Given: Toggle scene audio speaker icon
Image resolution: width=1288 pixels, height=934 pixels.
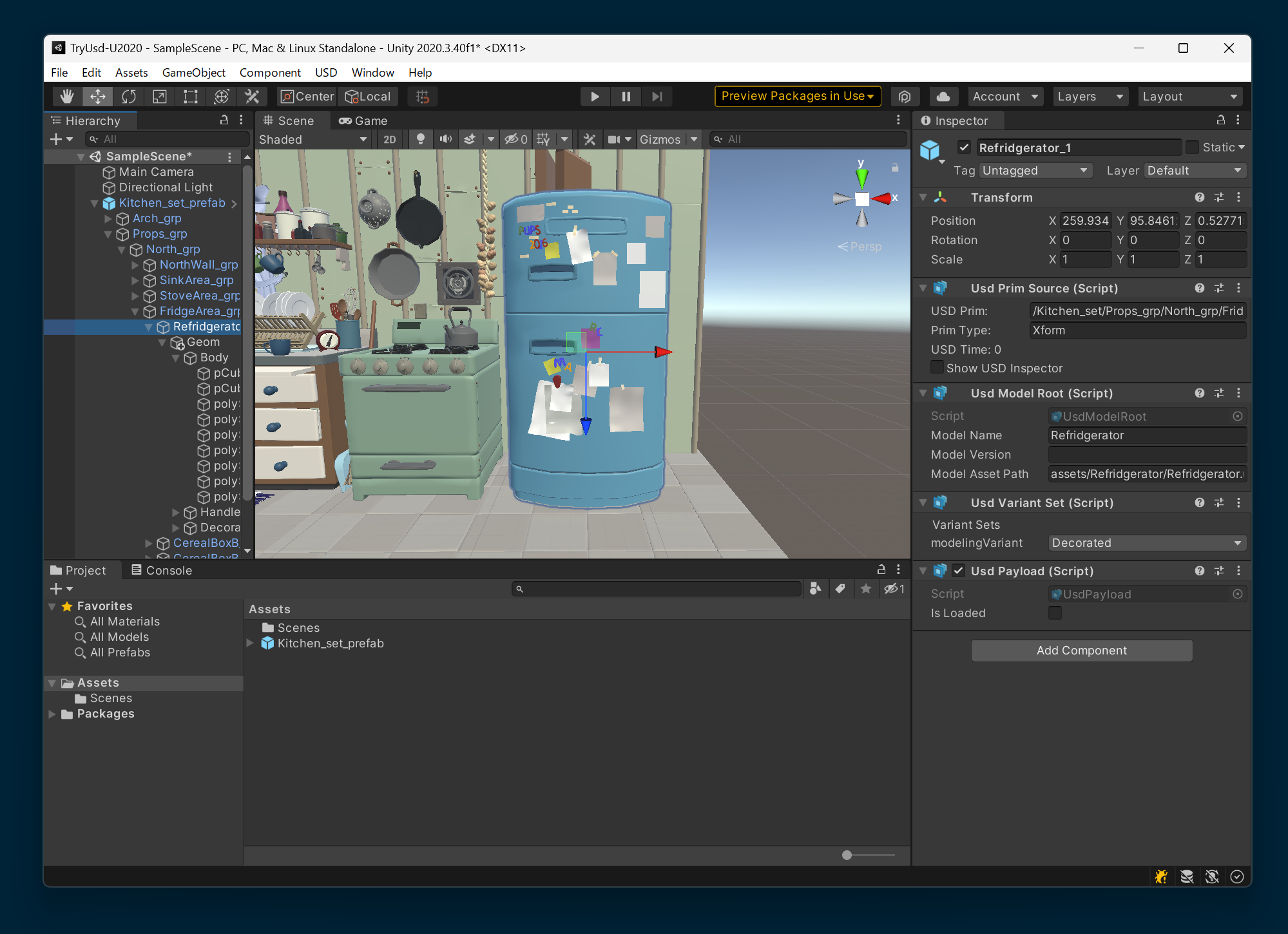Looking at the screenshot, I should click(x=445, y=139).
